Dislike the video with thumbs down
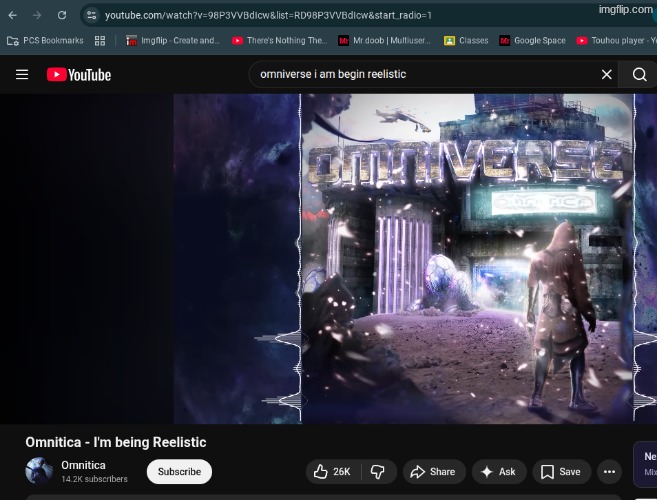657x500 pixels. coord(378,472)
